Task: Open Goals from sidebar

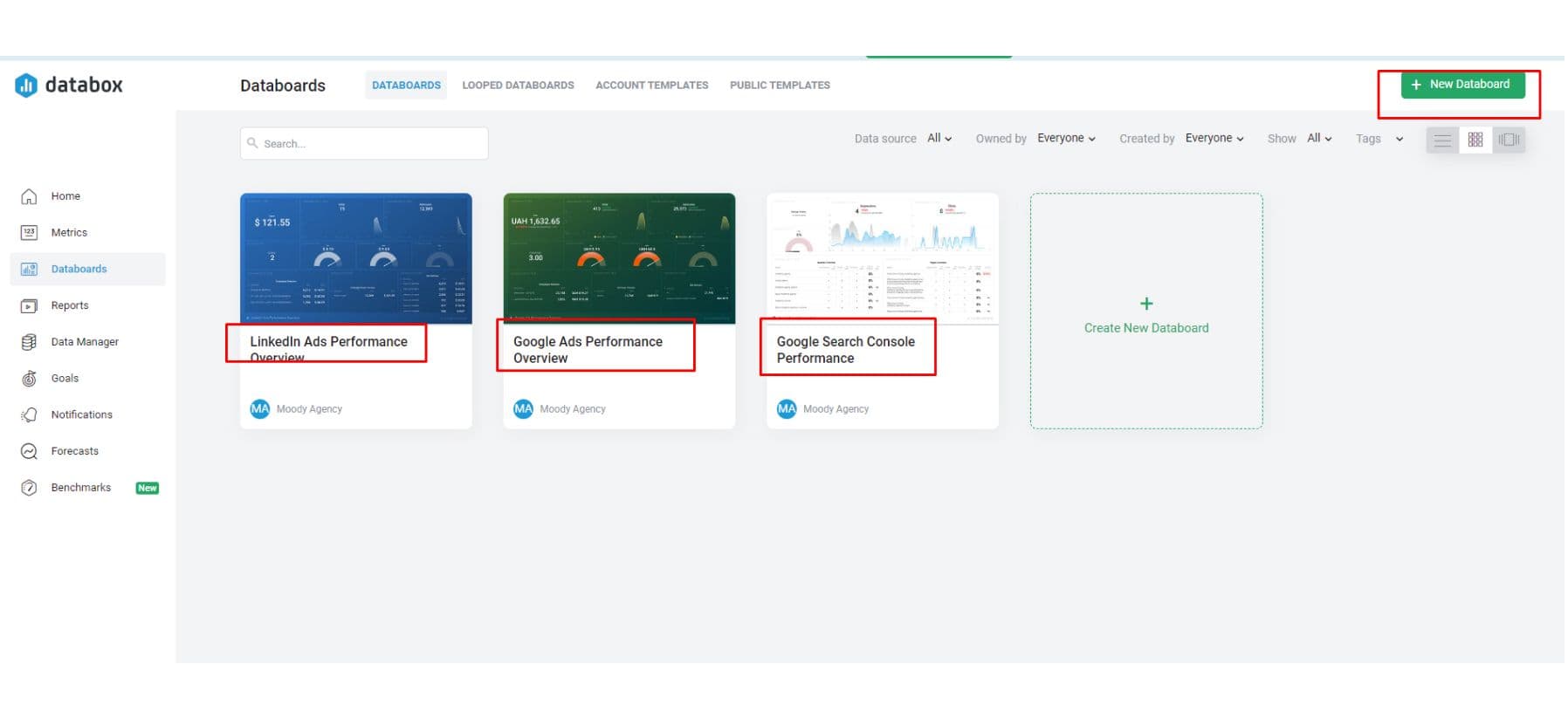Action: coord(65,379)
